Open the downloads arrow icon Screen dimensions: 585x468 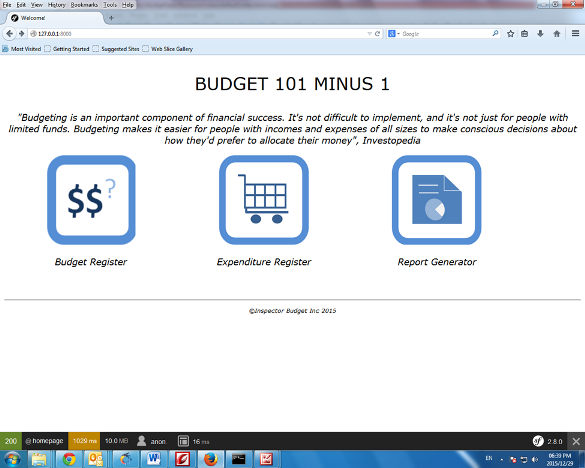tap(540, 34)
